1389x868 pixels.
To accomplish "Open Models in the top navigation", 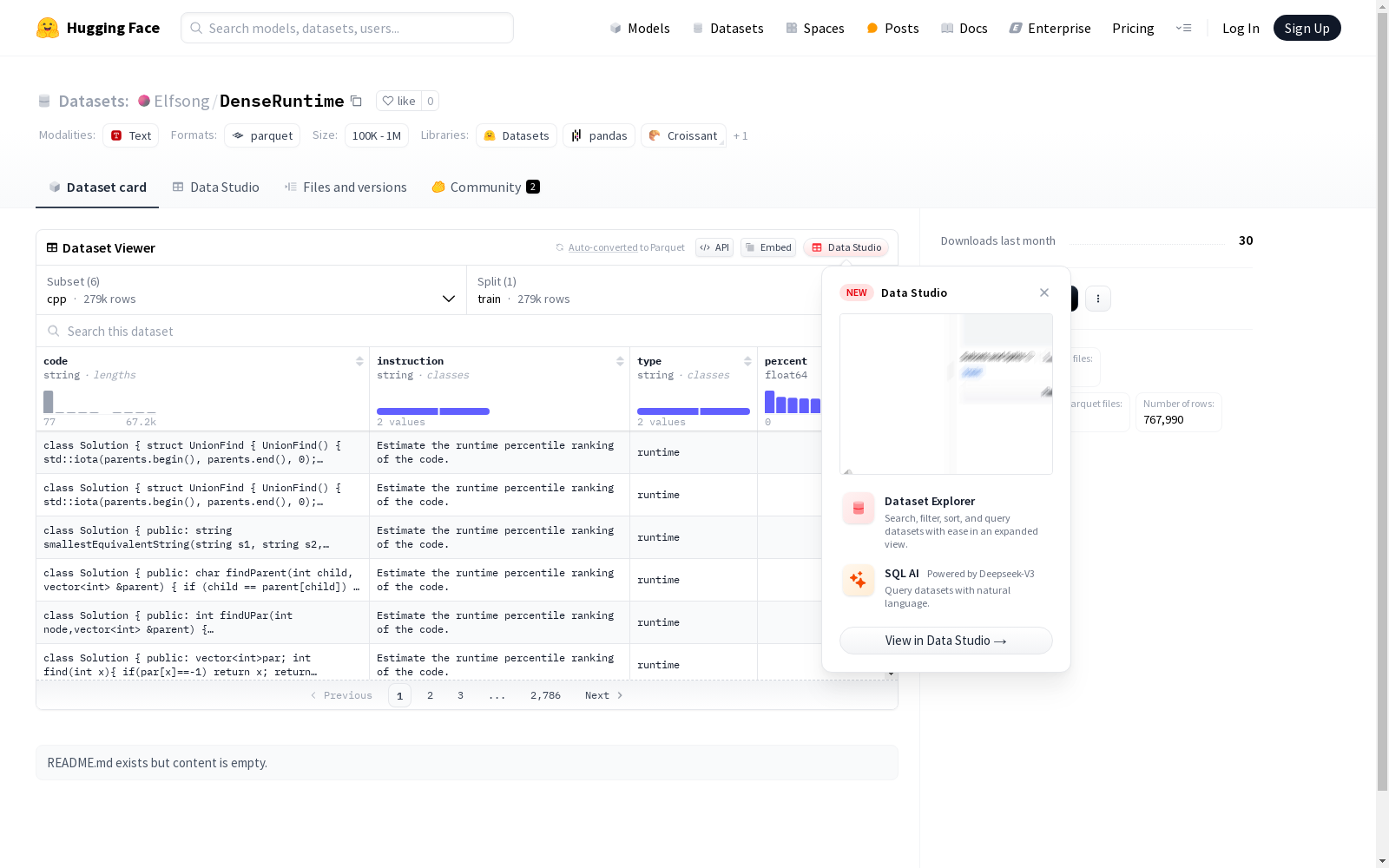I will coord(640,28).
